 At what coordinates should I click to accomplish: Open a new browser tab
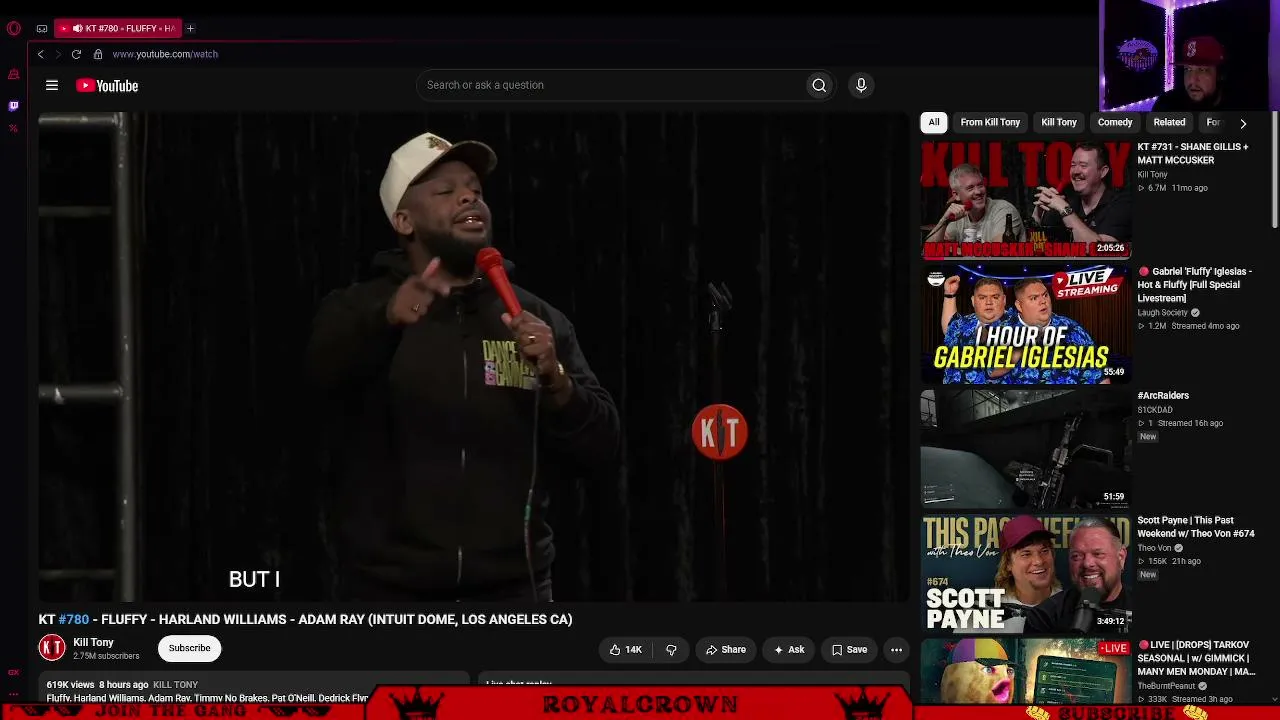190,28
